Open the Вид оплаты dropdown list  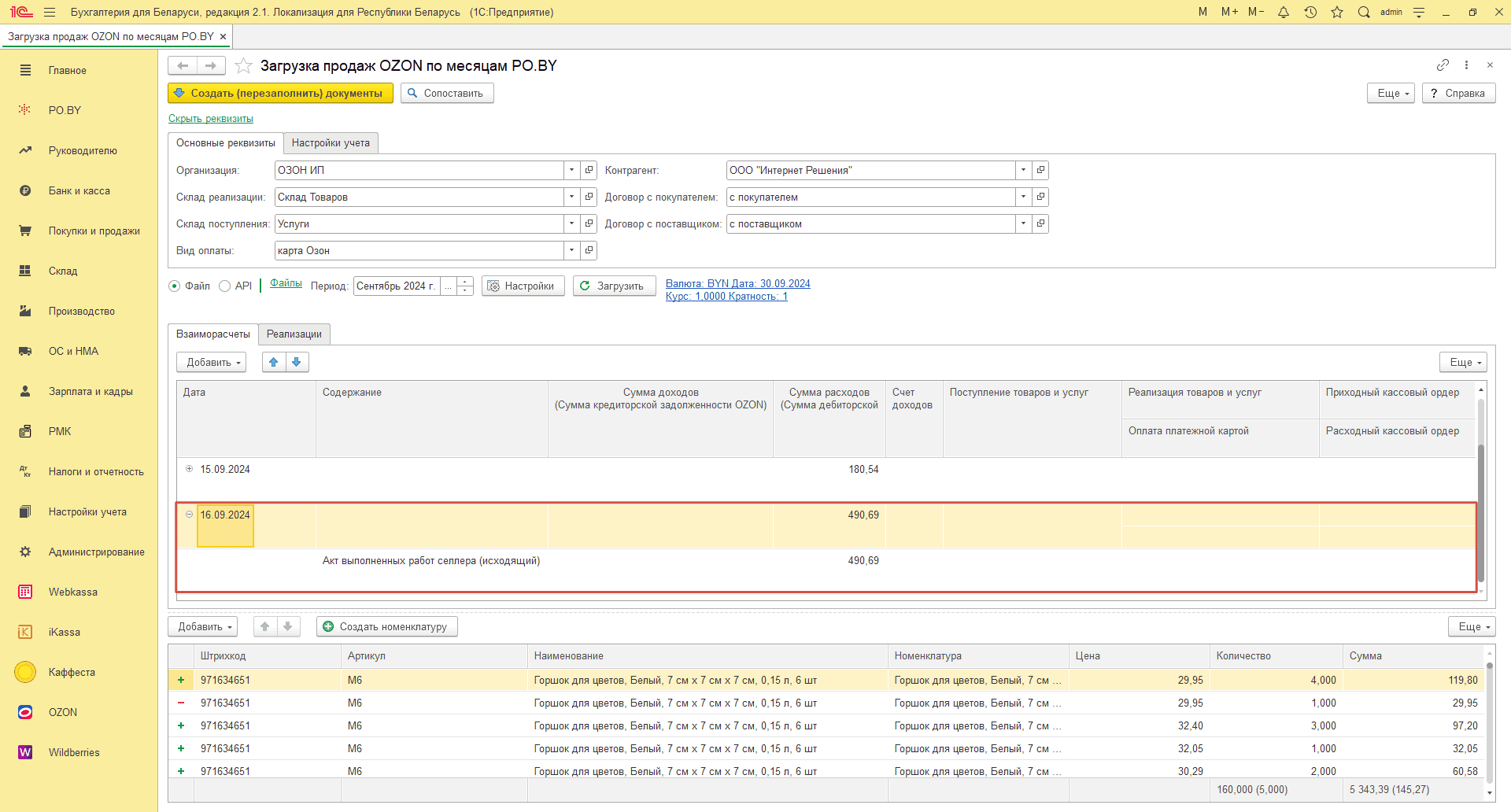pyautogui.click(x=572, y=250)
